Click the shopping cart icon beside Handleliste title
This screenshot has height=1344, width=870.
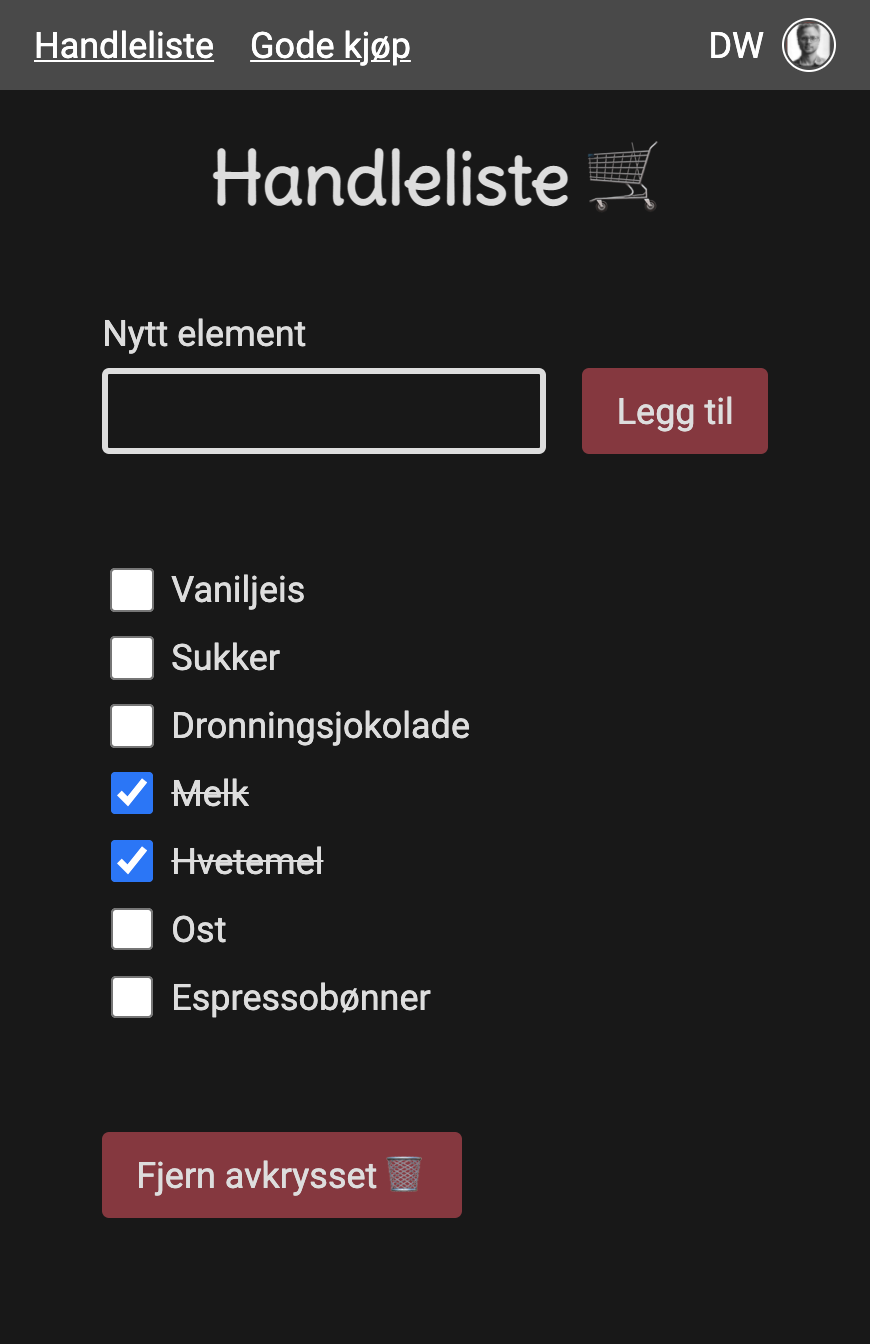(618, 178)
